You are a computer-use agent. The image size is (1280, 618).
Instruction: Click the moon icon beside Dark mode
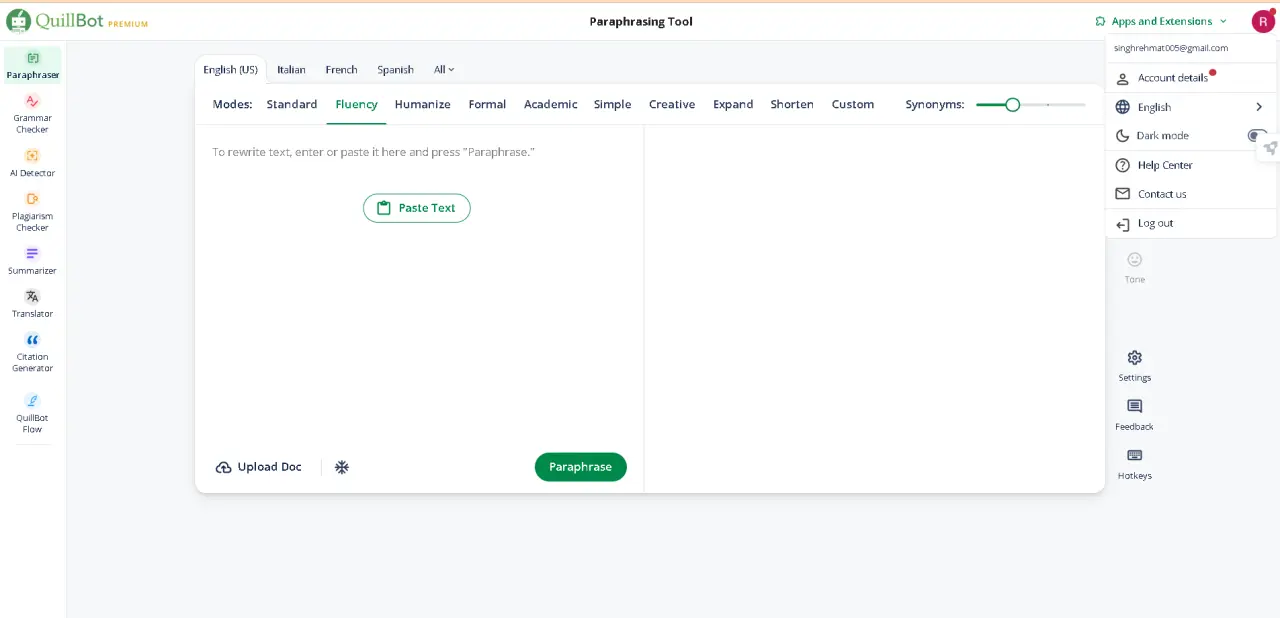(1122, 136)
